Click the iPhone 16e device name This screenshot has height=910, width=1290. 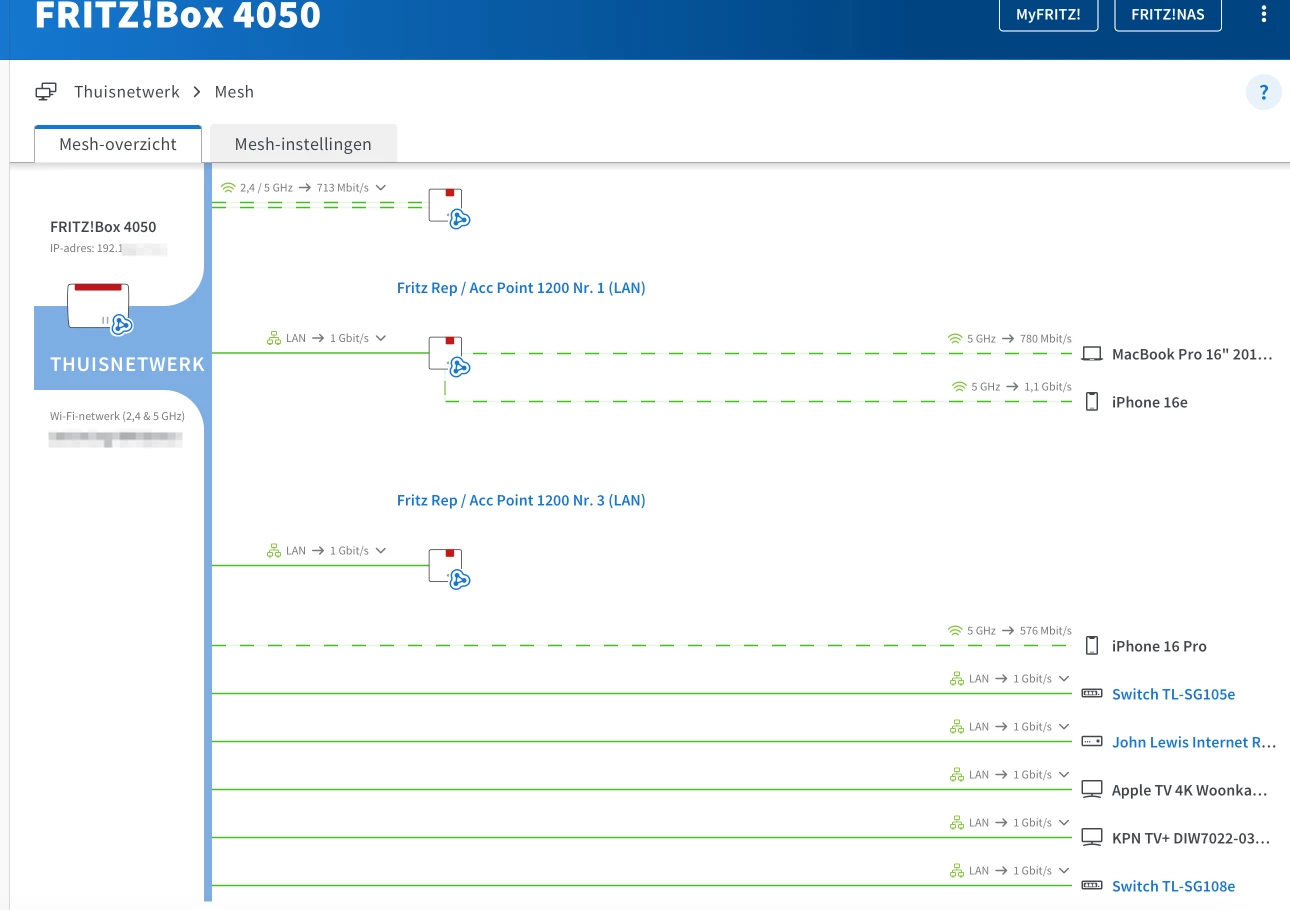click(1150, 402)
